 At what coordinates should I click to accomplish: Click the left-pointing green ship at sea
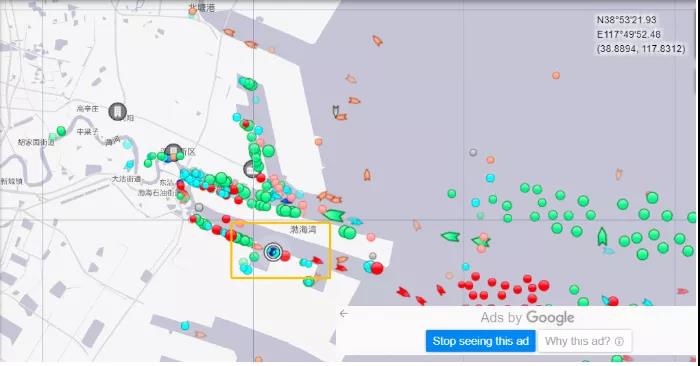[x=450, y=236]
